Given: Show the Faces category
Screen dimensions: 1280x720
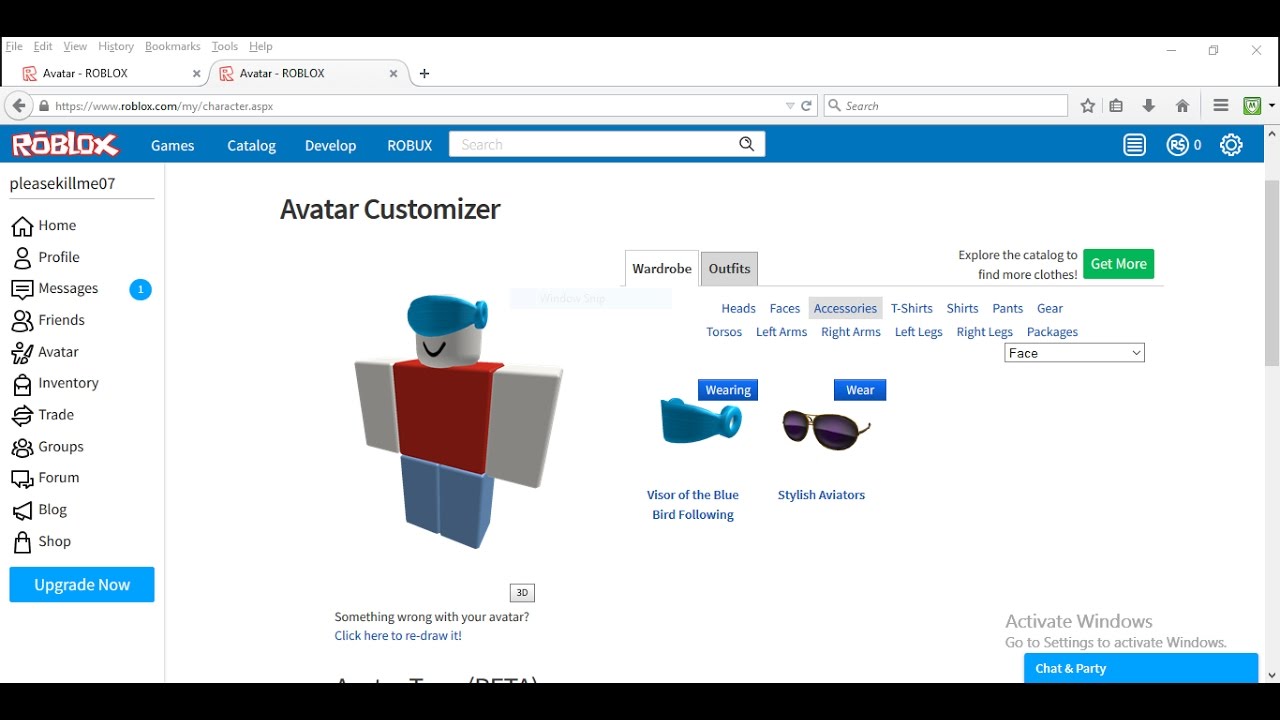Looking at the screenshot, I should click(785, 309).
